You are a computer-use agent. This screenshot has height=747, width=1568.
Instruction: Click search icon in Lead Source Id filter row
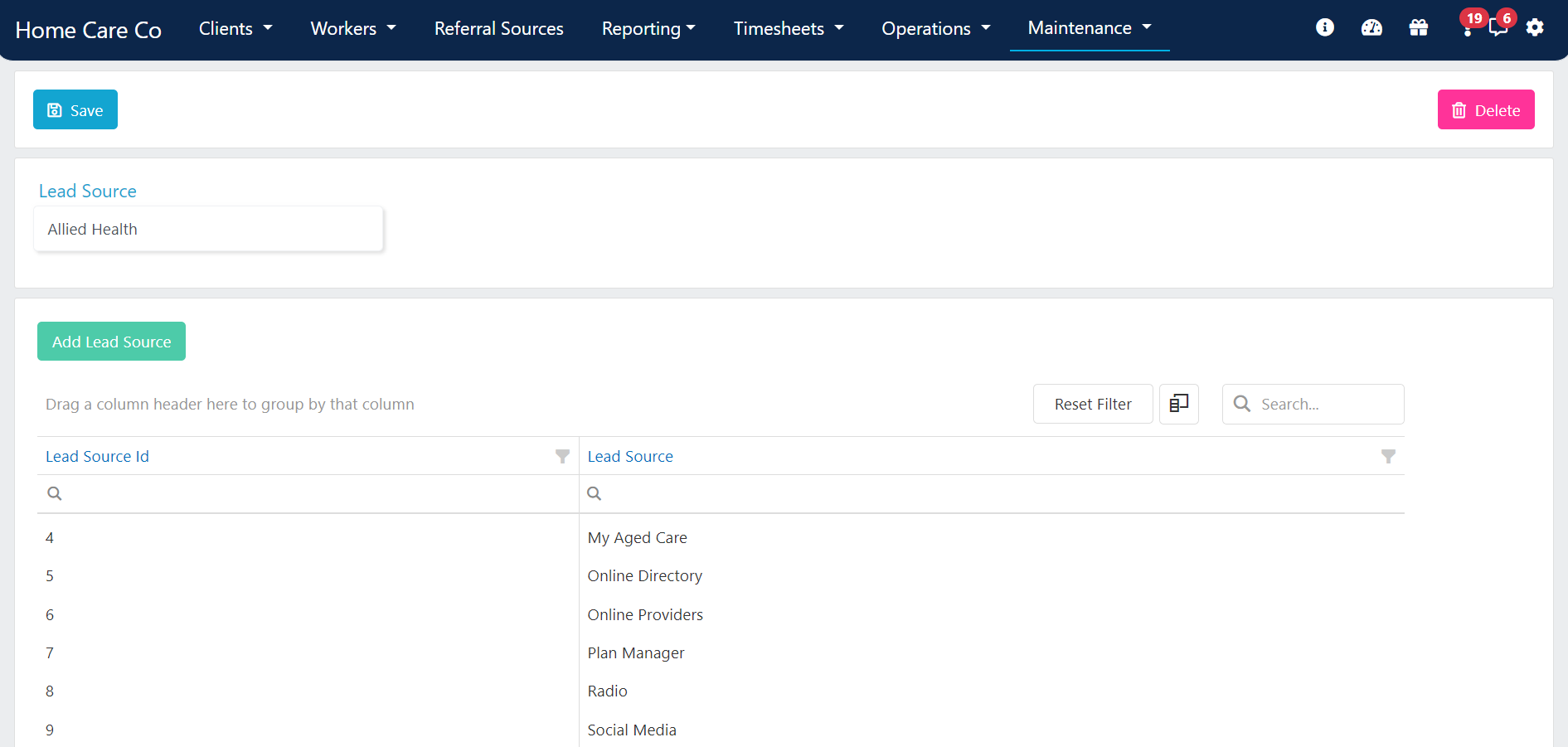[55, 493]
